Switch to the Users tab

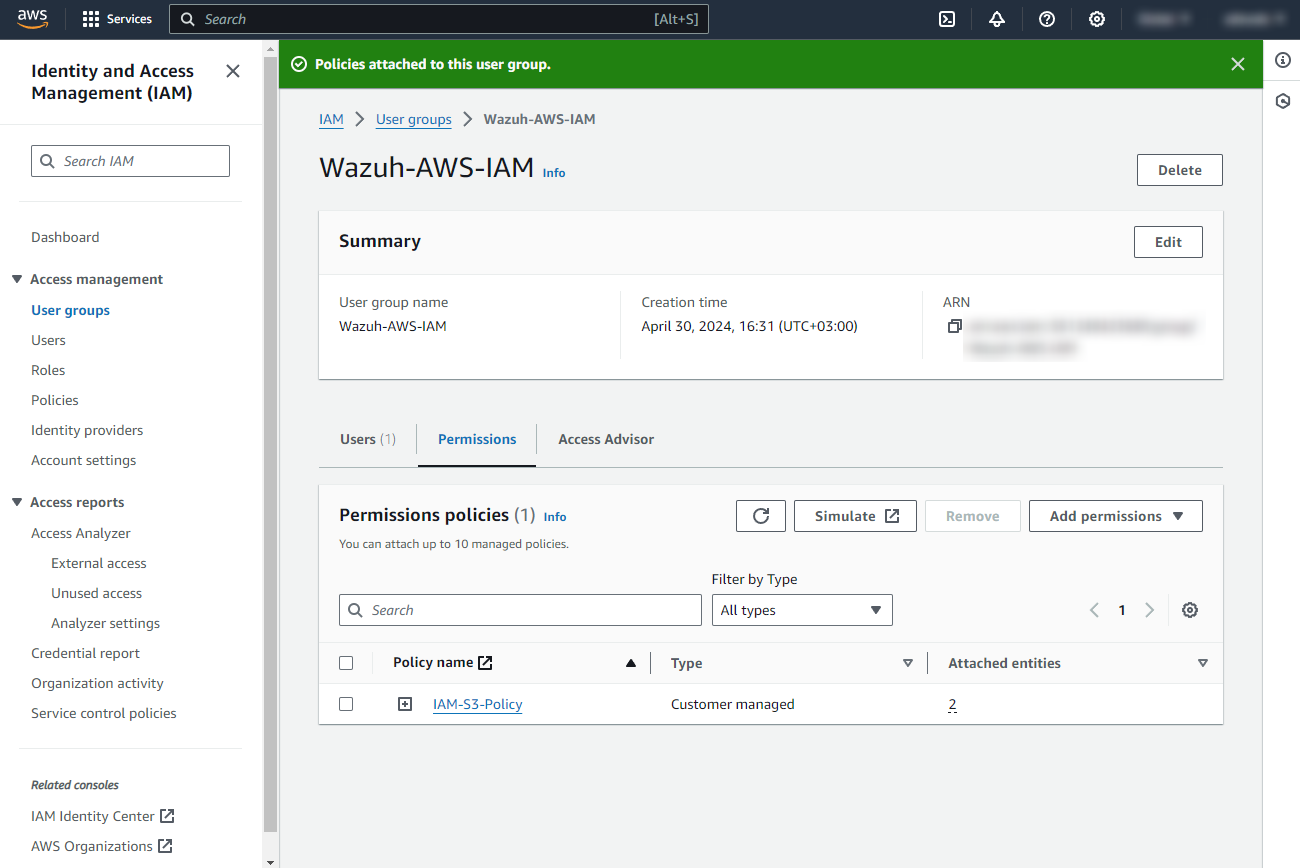[x=367, y=439]
